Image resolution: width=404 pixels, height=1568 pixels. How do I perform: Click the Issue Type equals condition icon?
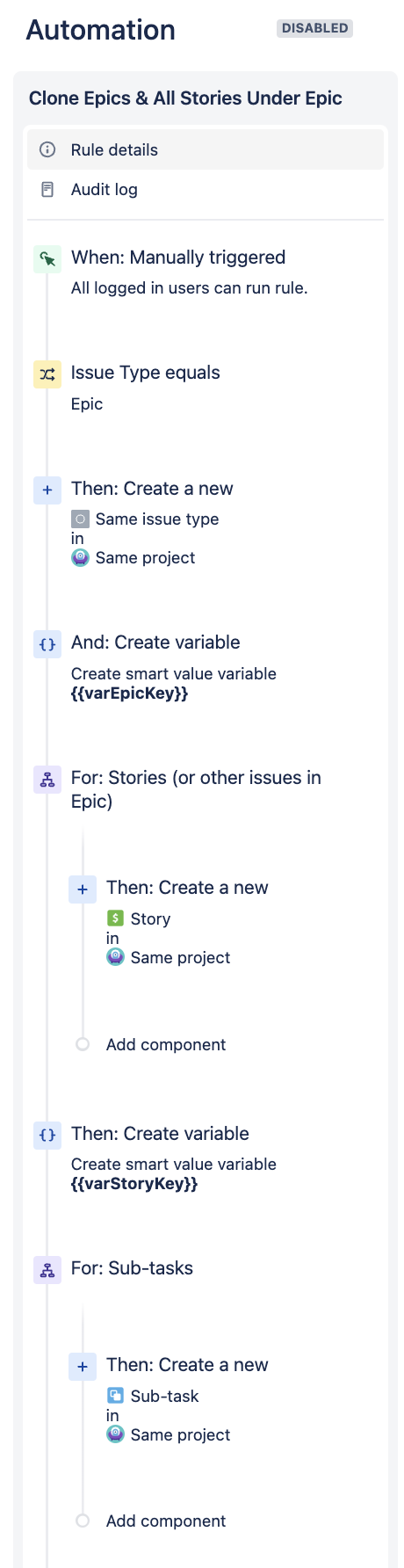tap(47, 374)
